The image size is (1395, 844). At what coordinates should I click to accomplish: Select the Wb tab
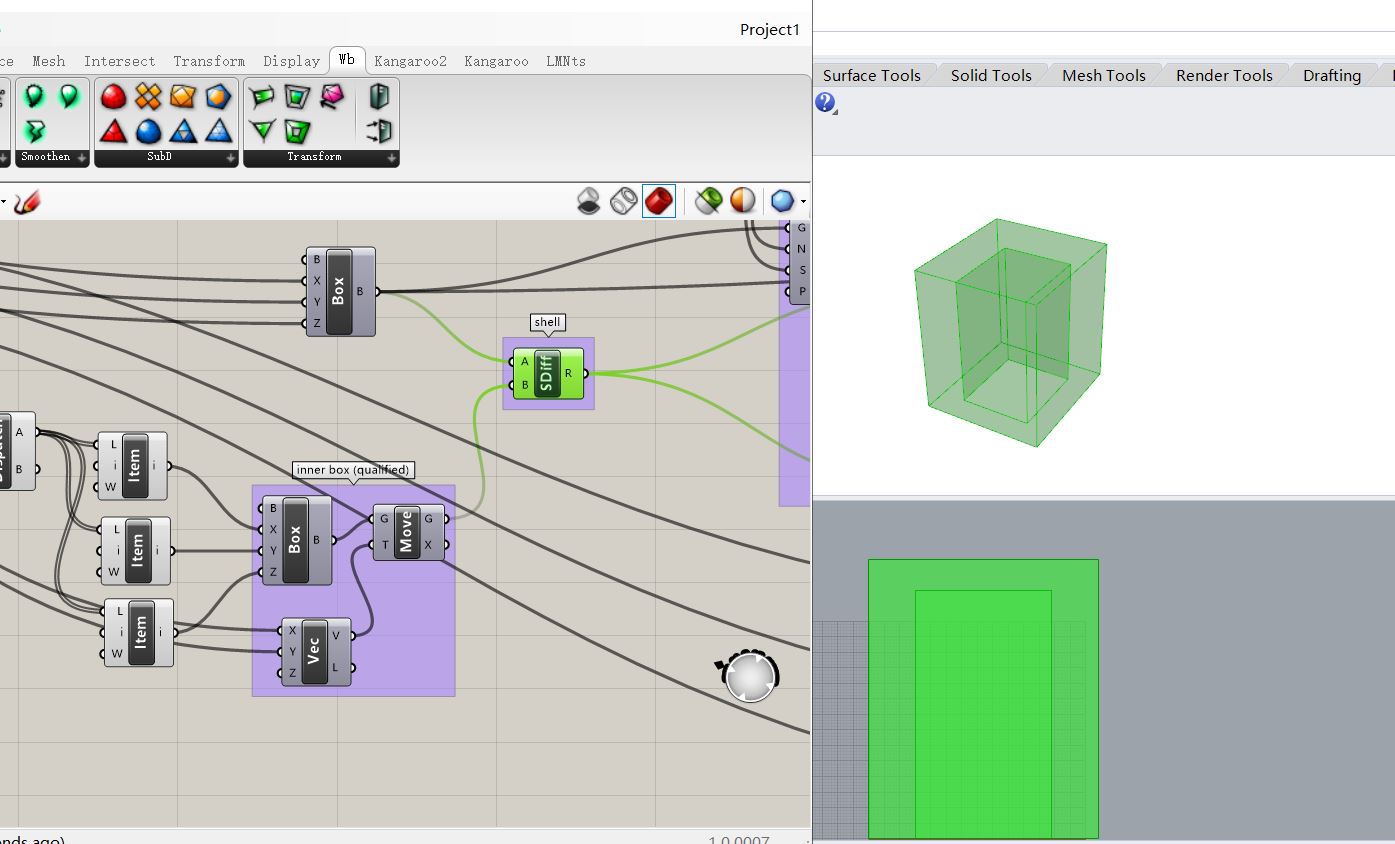click(347, 60)
